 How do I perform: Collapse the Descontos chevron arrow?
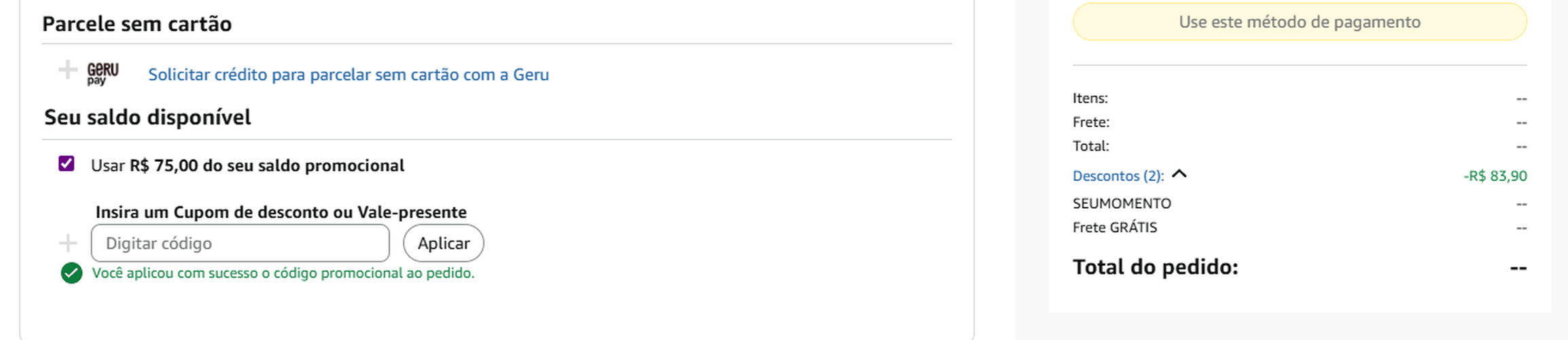tap(1179, 174)
